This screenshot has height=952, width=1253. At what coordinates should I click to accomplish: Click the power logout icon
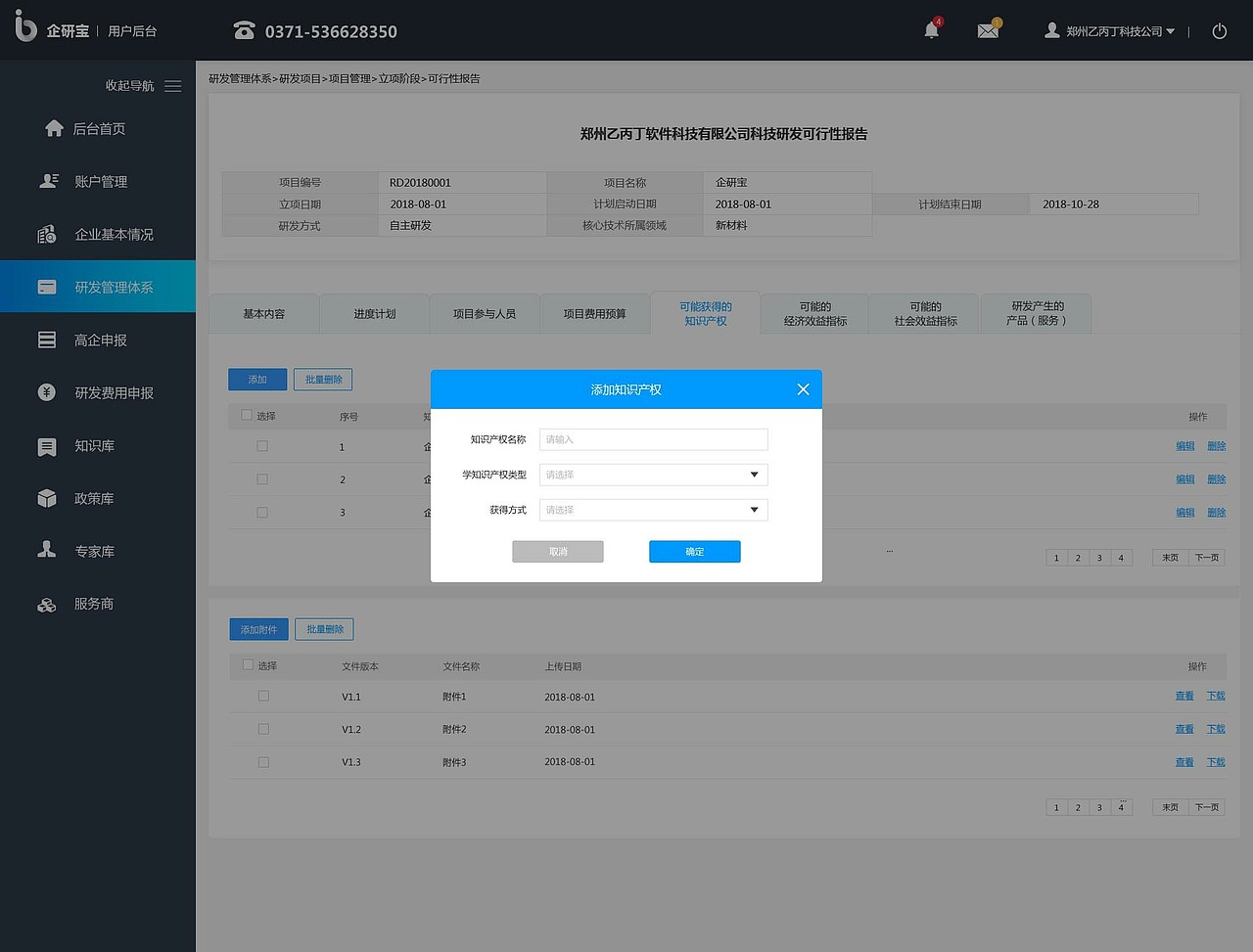[1220, 31]
